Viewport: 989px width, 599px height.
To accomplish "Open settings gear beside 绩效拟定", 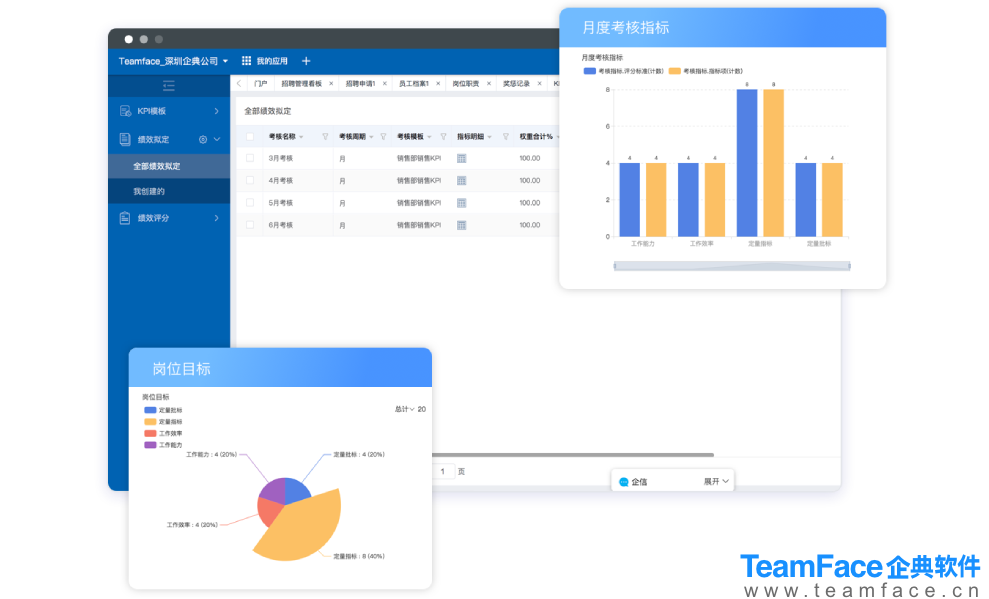I will (203, 139).
